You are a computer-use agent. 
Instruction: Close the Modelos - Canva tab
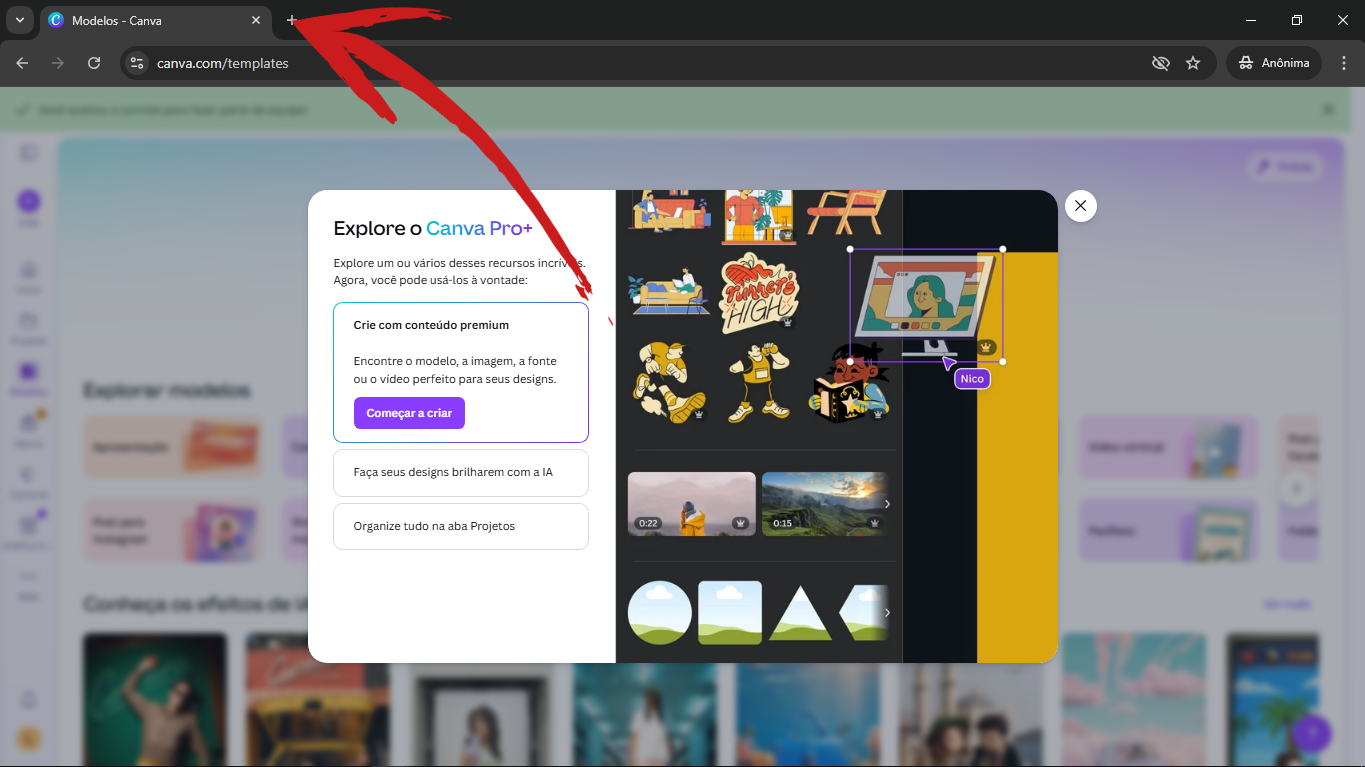point(257,20)
